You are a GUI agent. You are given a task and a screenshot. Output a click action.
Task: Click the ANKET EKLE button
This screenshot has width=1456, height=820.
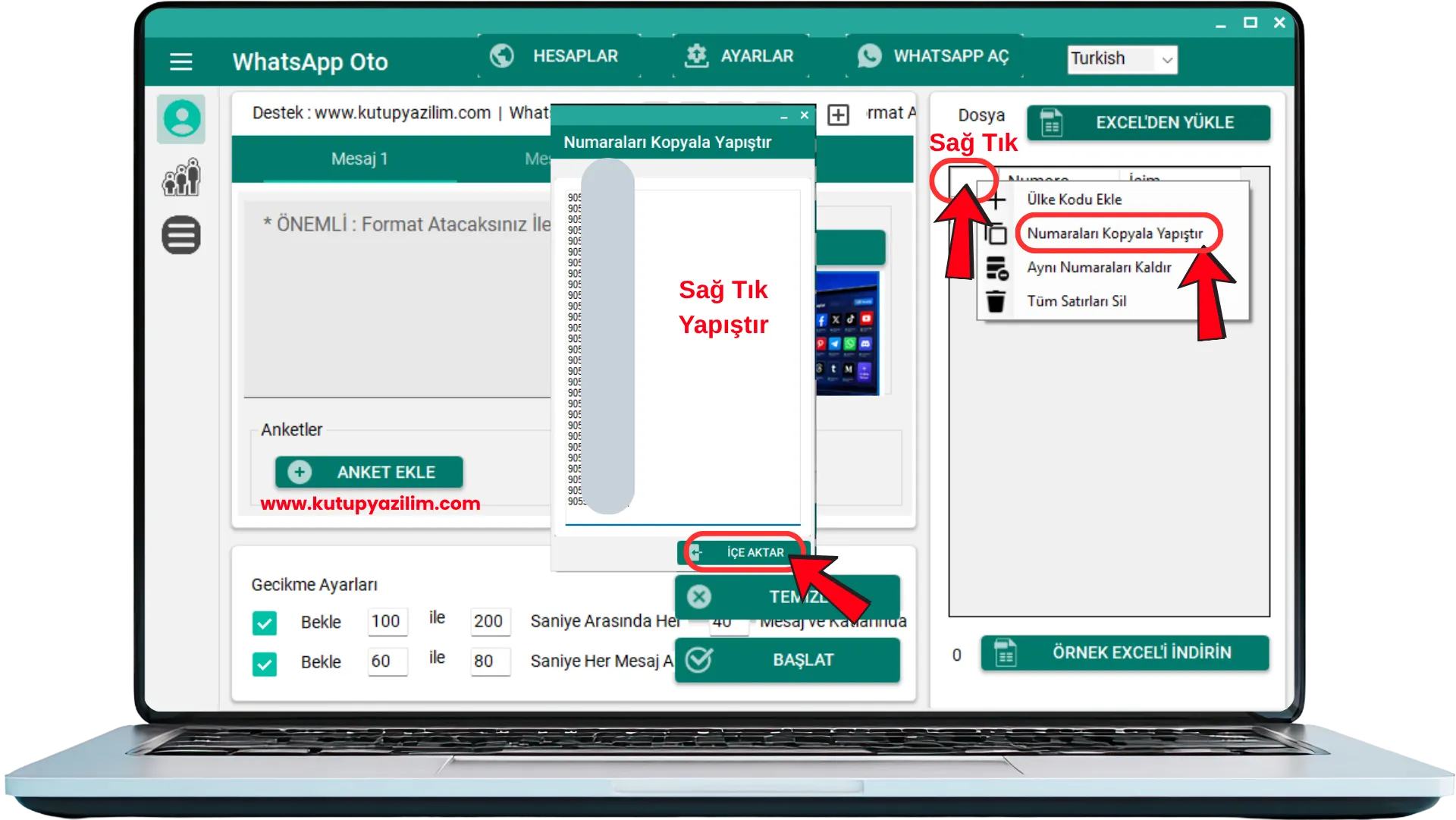click(x=369, y=473)
